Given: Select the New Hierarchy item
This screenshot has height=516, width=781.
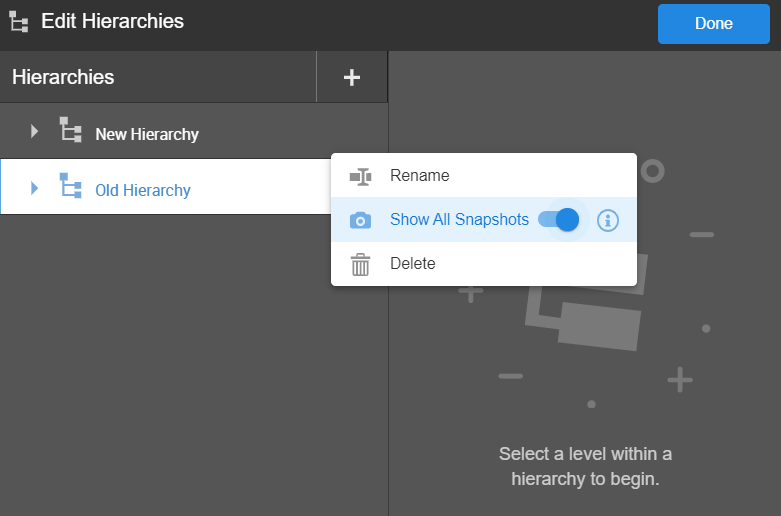Looking at the screenshot, I should click(147, 134).
